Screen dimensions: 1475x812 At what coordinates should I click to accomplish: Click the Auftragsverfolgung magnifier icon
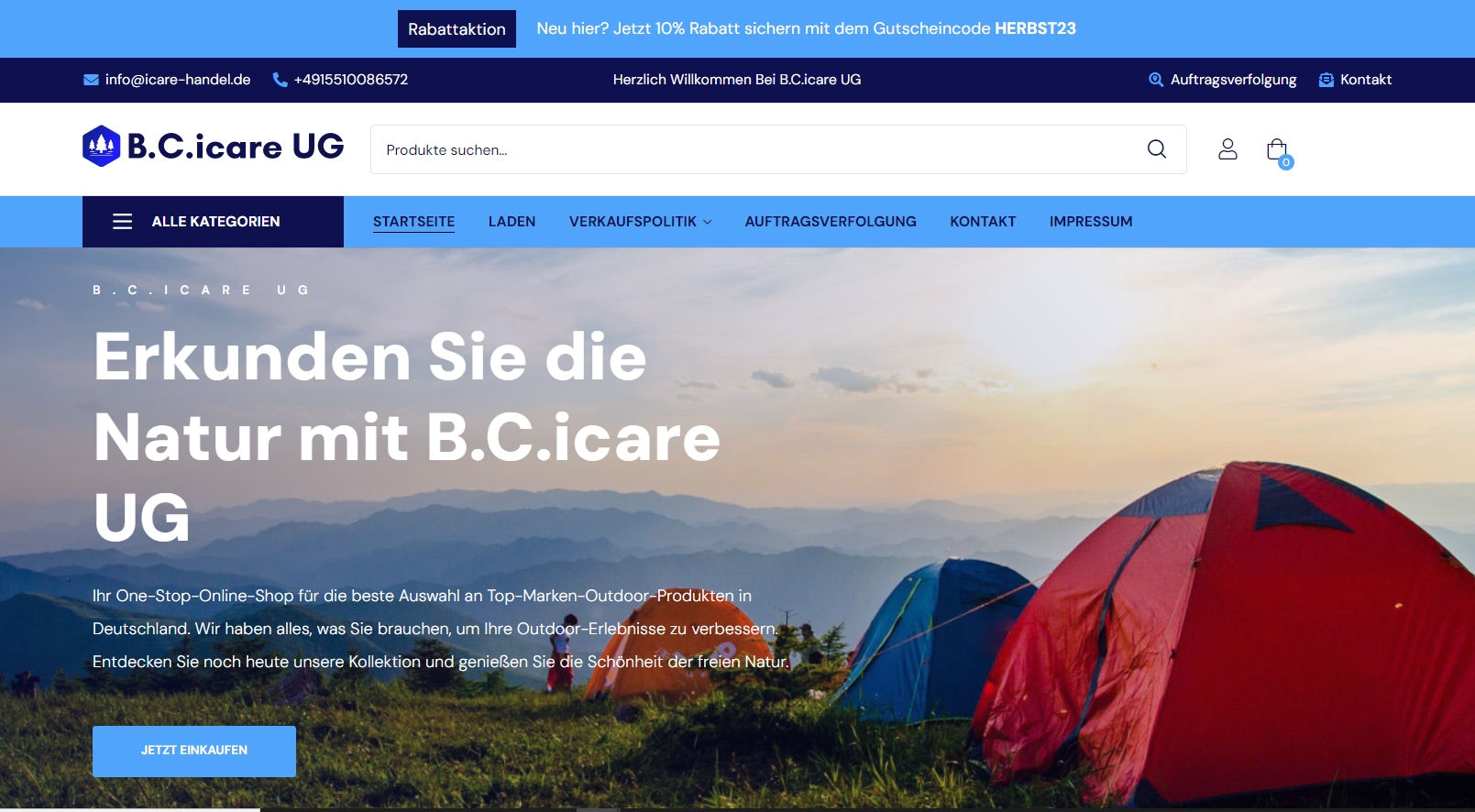pos(1156,80)
